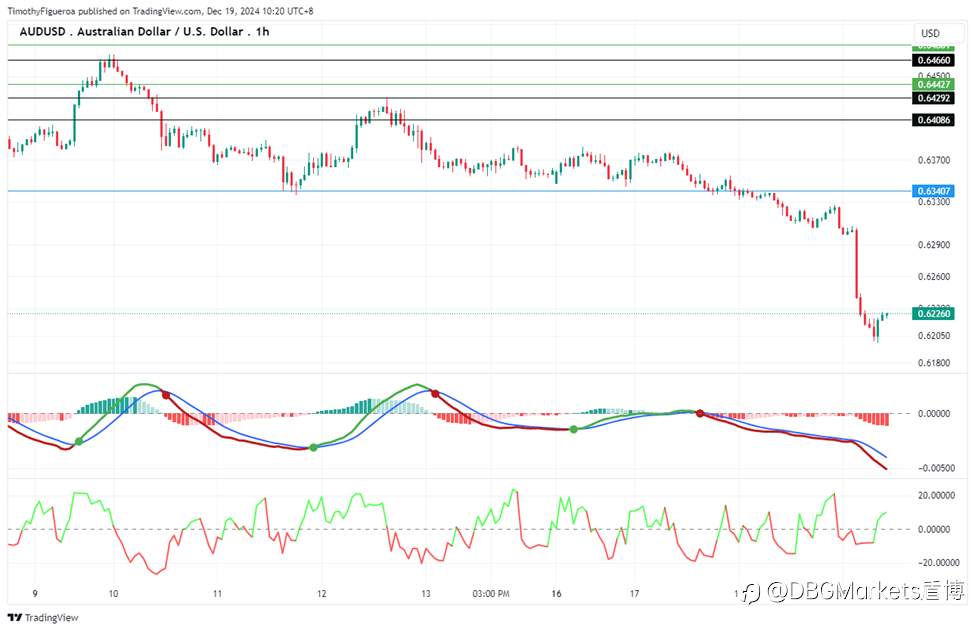The image size is (975, 631).
Task: Click the blue 0.63407 price label
Action: point(933,191)
